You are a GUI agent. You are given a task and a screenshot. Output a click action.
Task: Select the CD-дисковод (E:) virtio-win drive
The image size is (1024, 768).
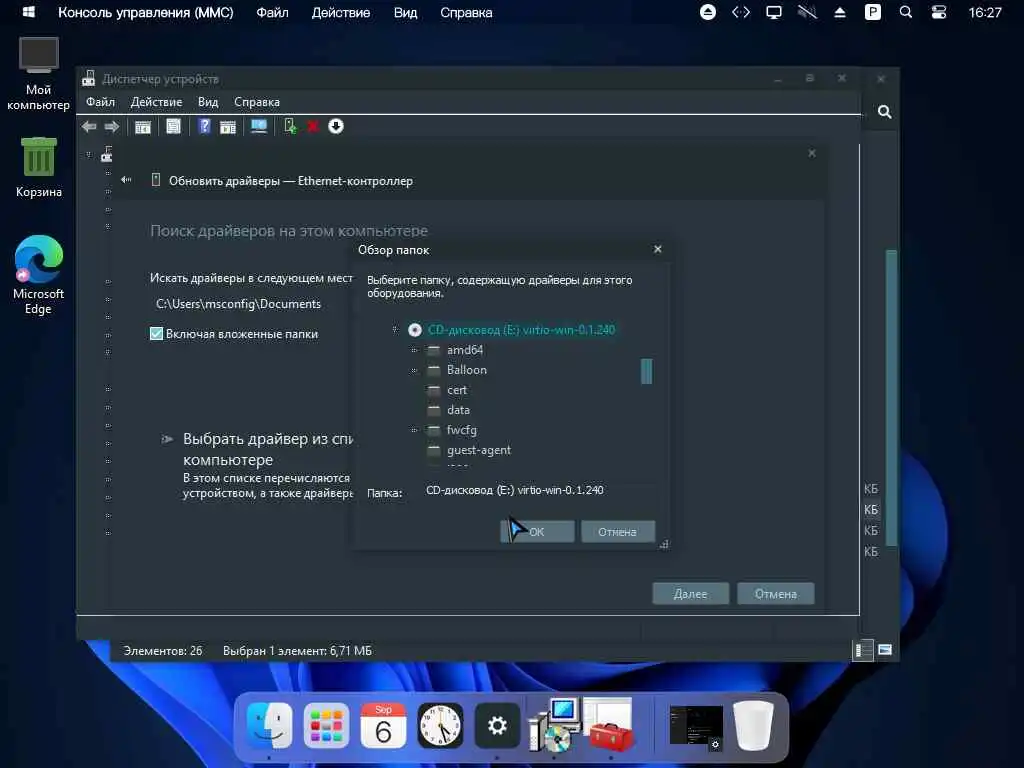(x=521, y=330)
